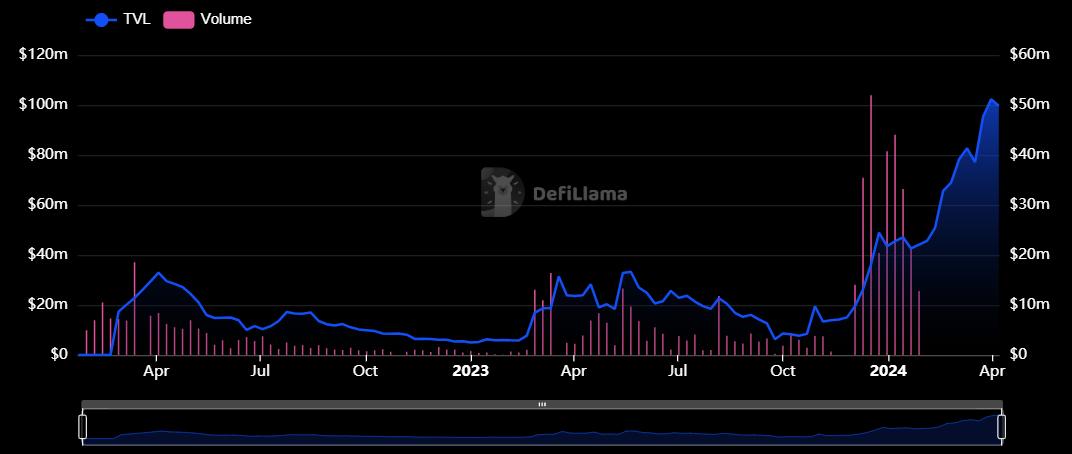
Task: Click the $40m left axis label
Action: tap(47, 254)
